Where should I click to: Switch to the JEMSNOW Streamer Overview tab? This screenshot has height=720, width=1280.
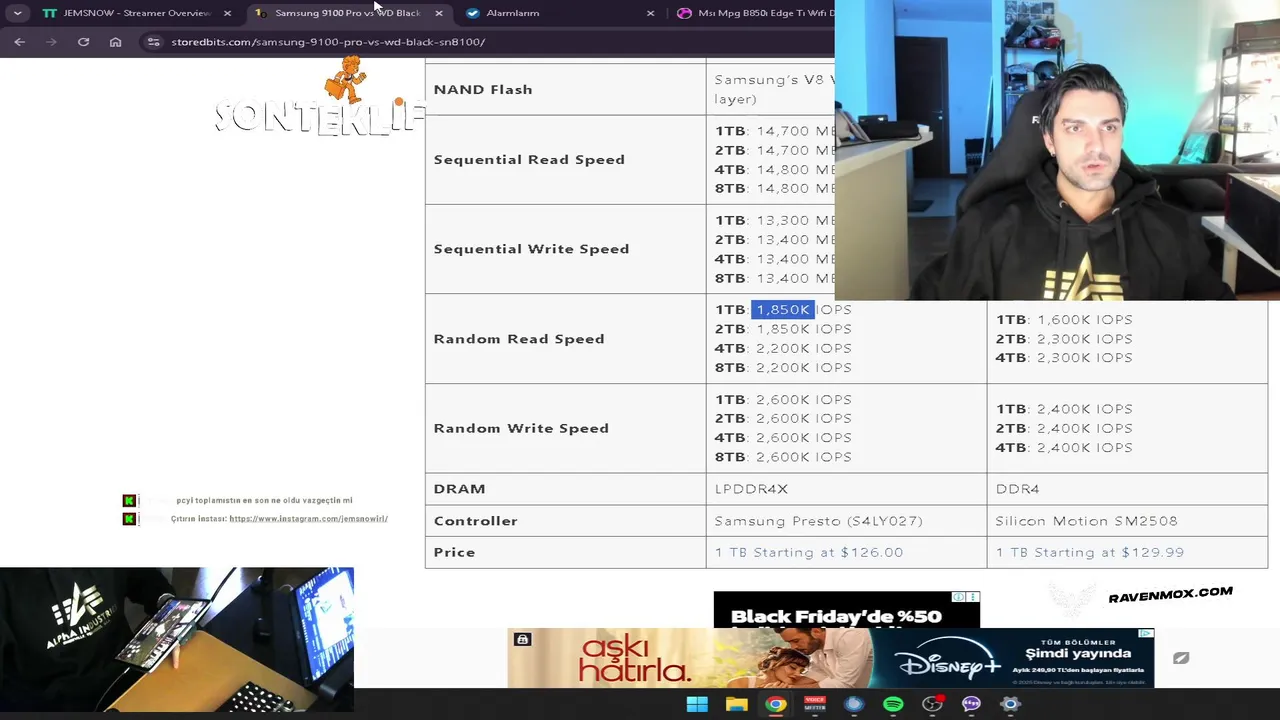pos(137,13)
